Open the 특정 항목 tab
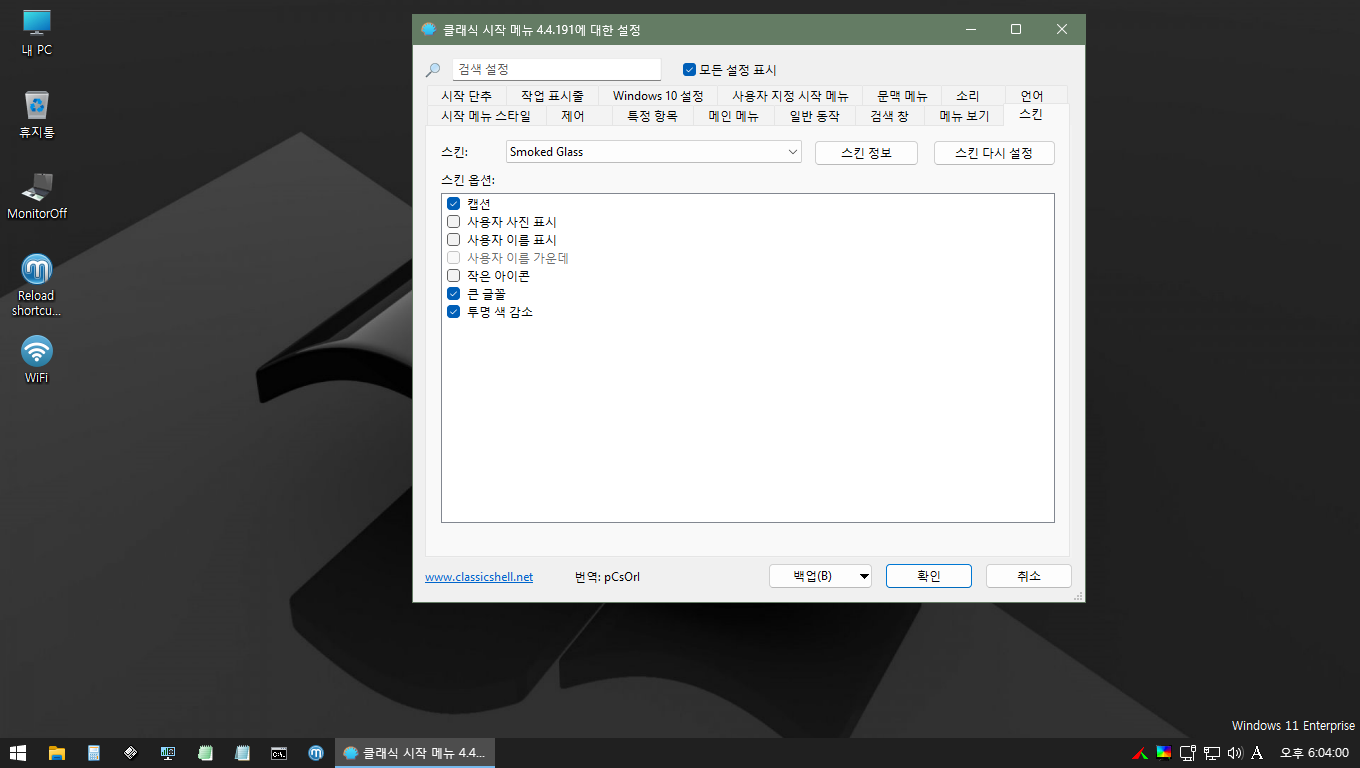 point(652,116)
